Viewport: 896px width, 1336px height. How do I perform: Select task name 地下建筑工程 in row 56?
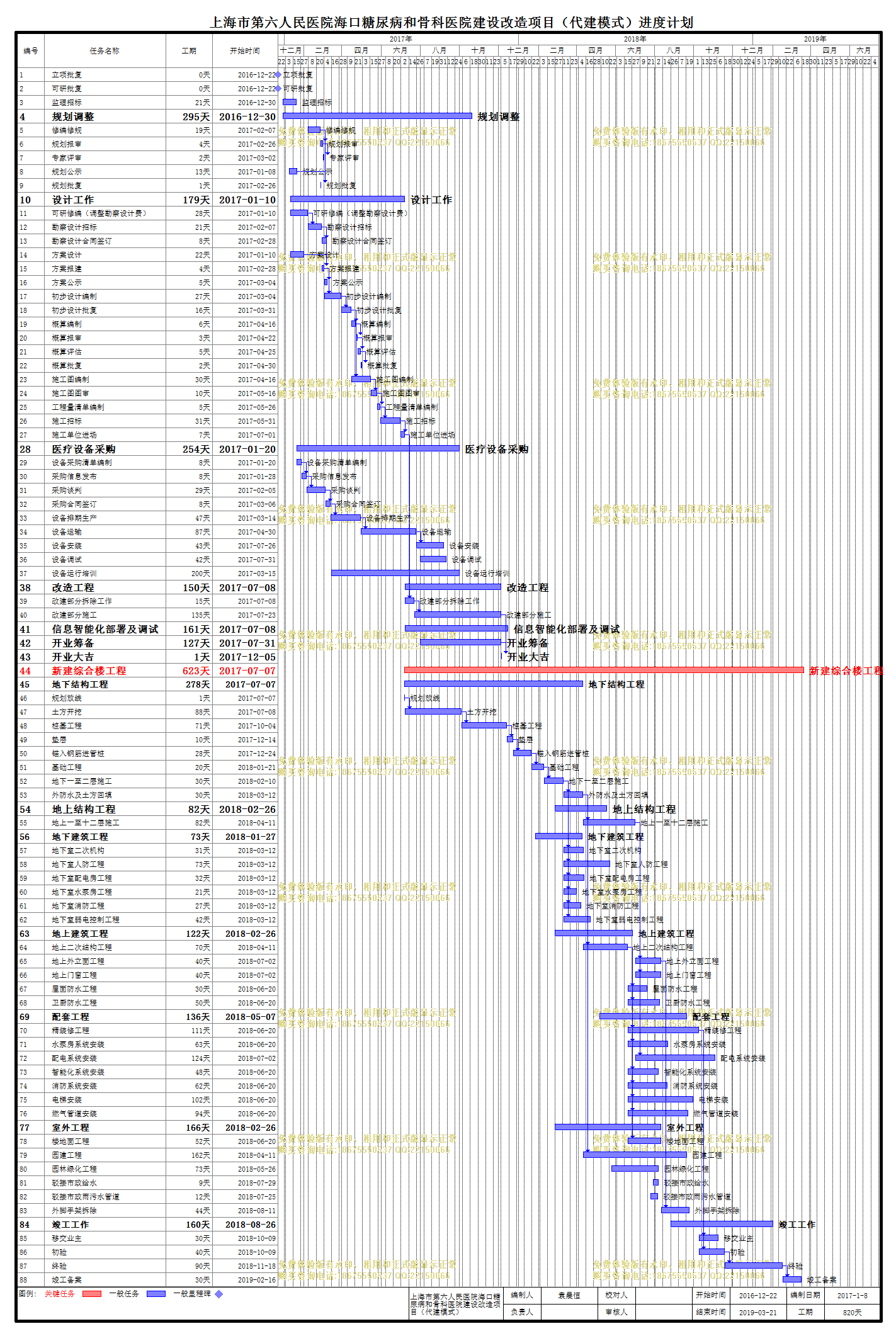coord(80,837)
